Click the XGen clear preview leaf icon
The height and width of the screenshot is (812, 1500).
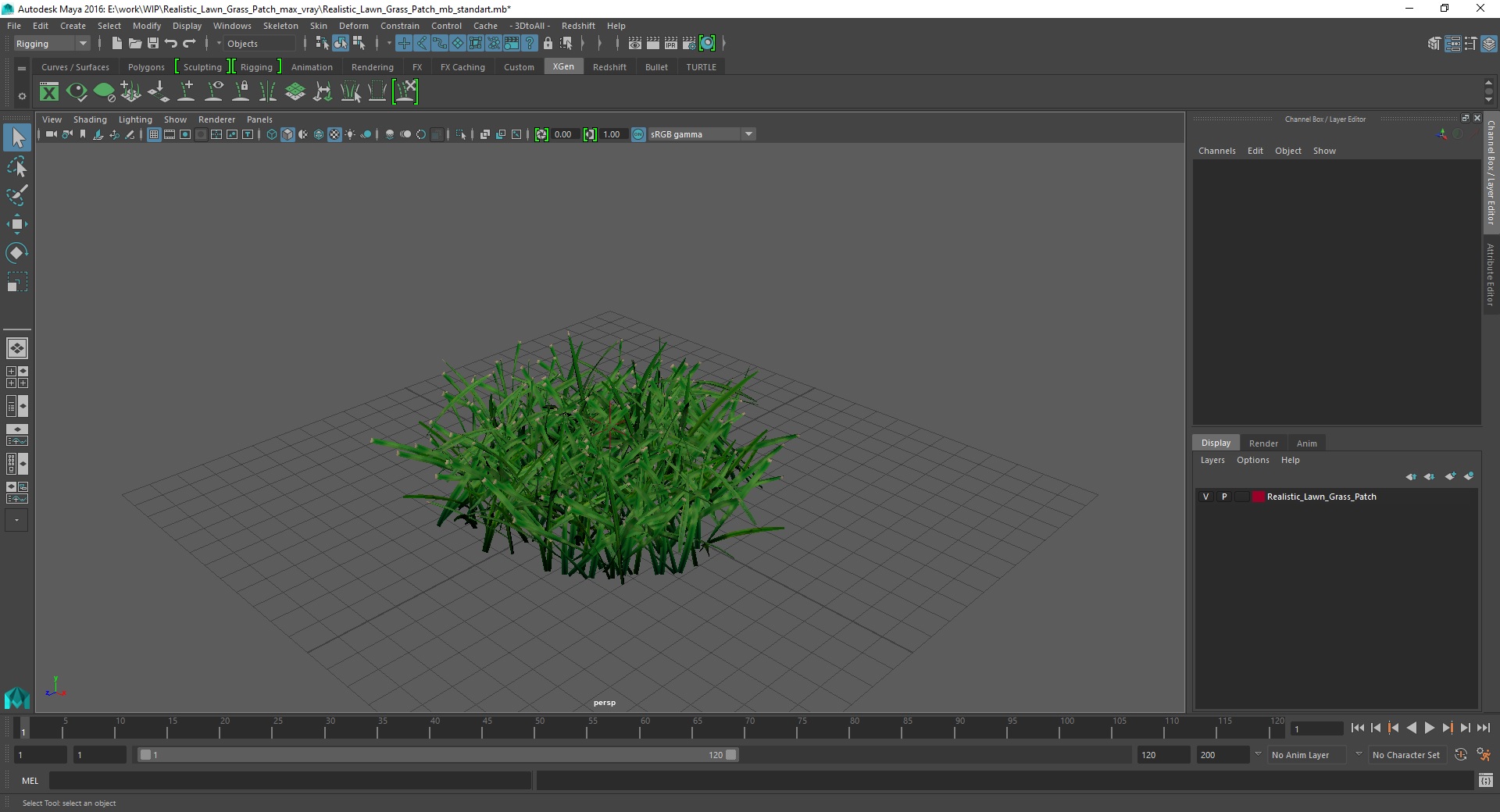click(x=104, y=92)
